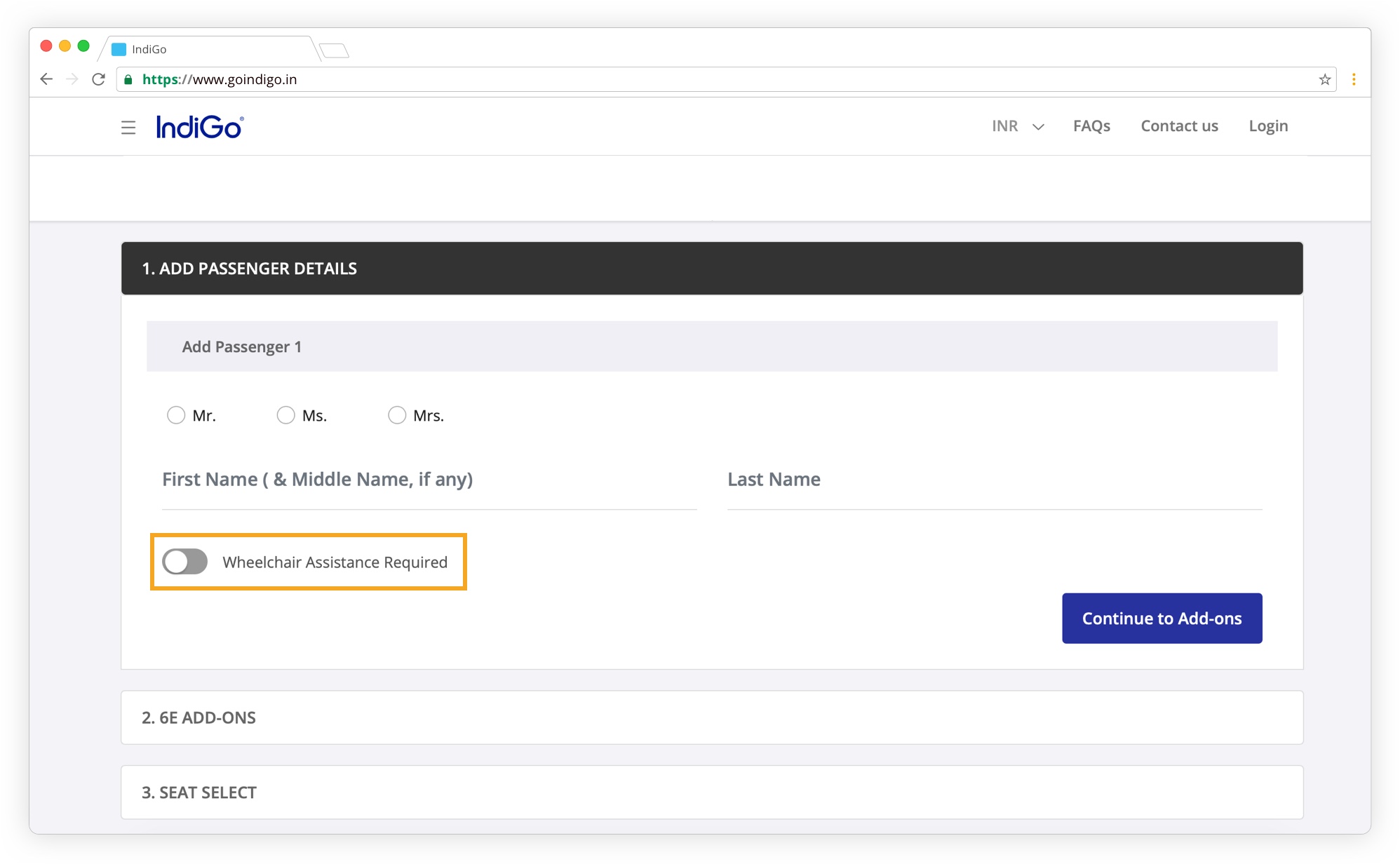
Task: Expand the Seat Select section
Action: click(x=711, y=792)
